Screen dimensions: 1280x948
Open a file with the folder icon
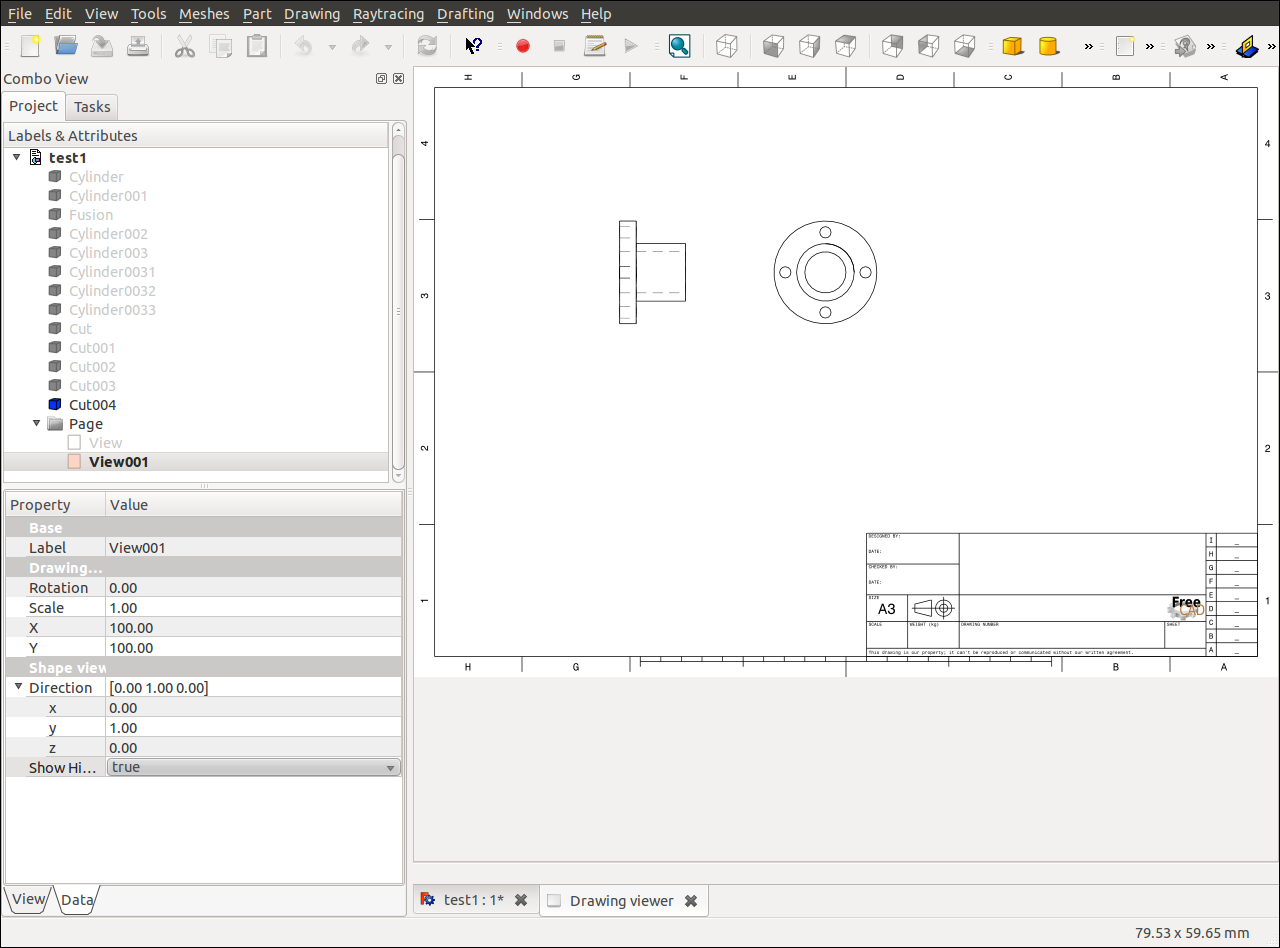[66, 46]
